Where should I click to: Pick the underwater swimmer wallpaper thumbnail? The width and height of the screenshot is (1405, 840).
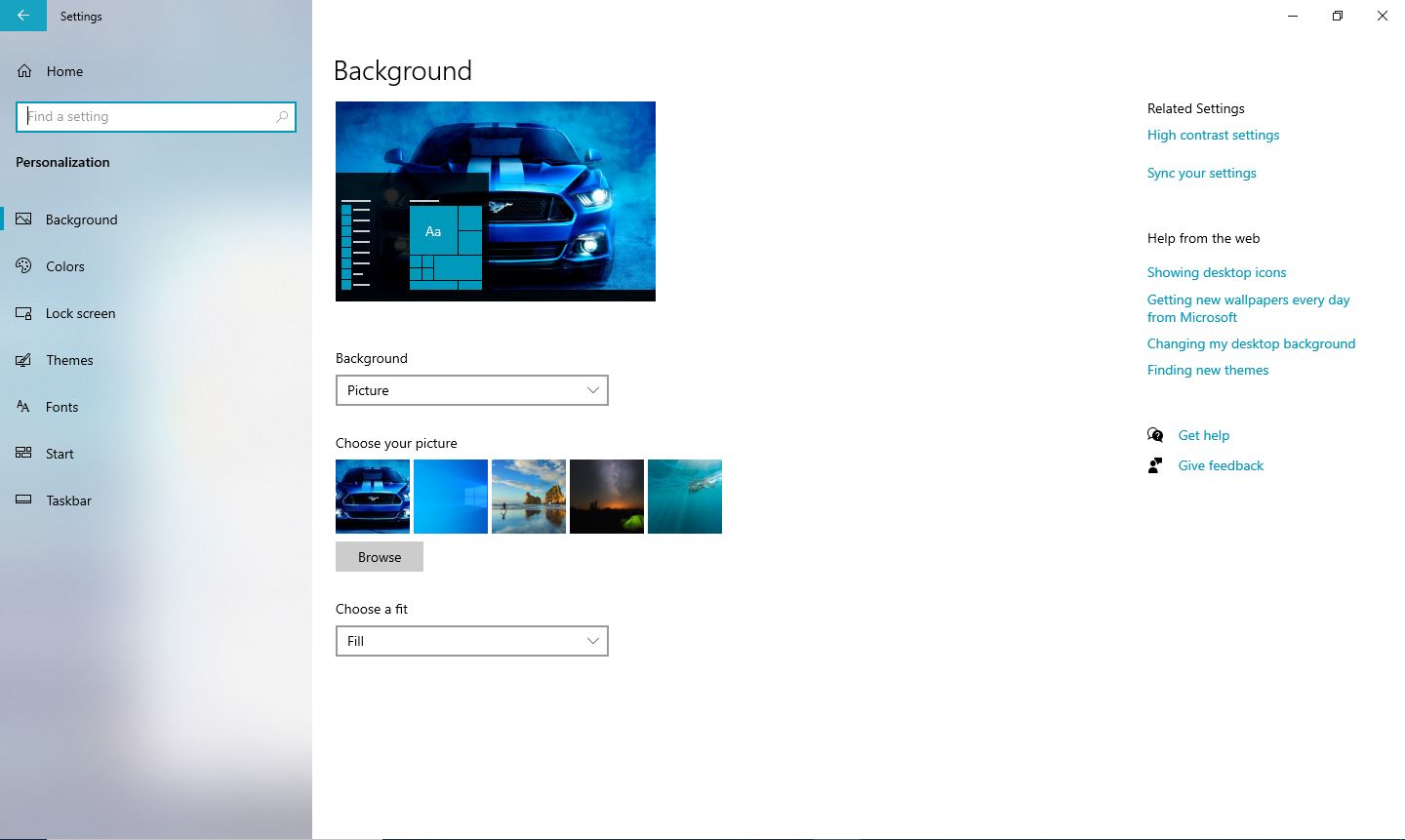[685, 497]
